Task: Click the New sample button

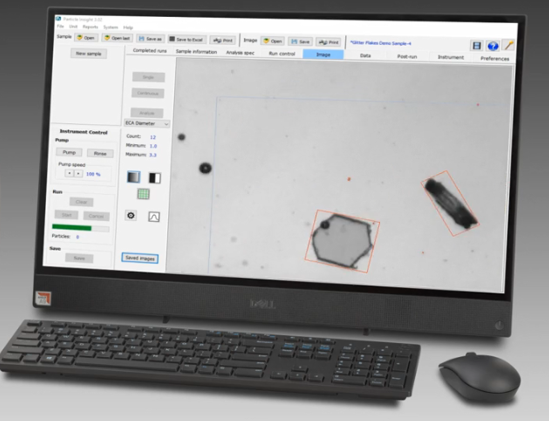Action: (89, 54)
